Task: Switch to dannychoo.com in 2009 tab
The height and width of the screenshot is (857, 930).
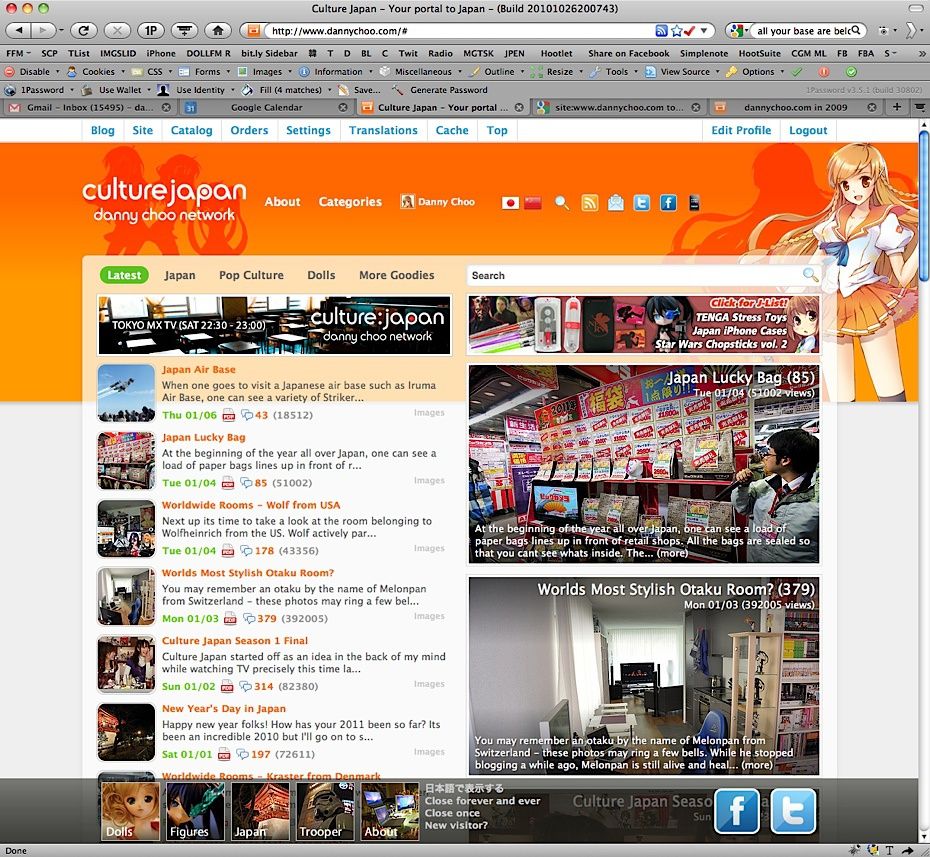Action: [795, 107]
